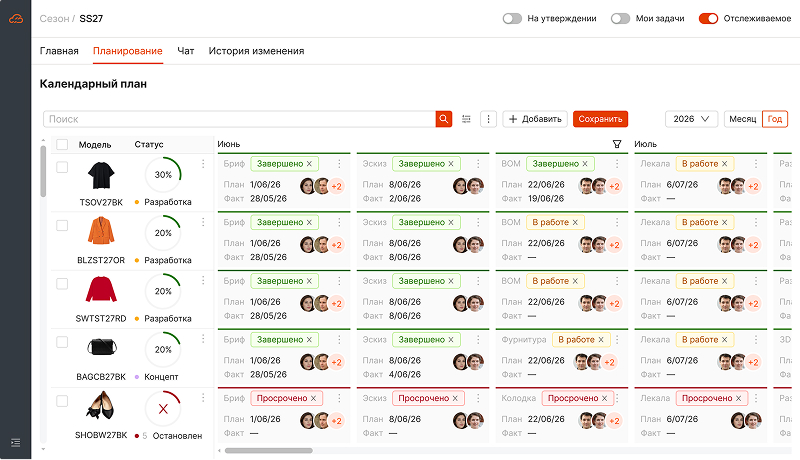Expand the sidebar menu icon
The width and height of the screenshot is (800, 460).
16,442
